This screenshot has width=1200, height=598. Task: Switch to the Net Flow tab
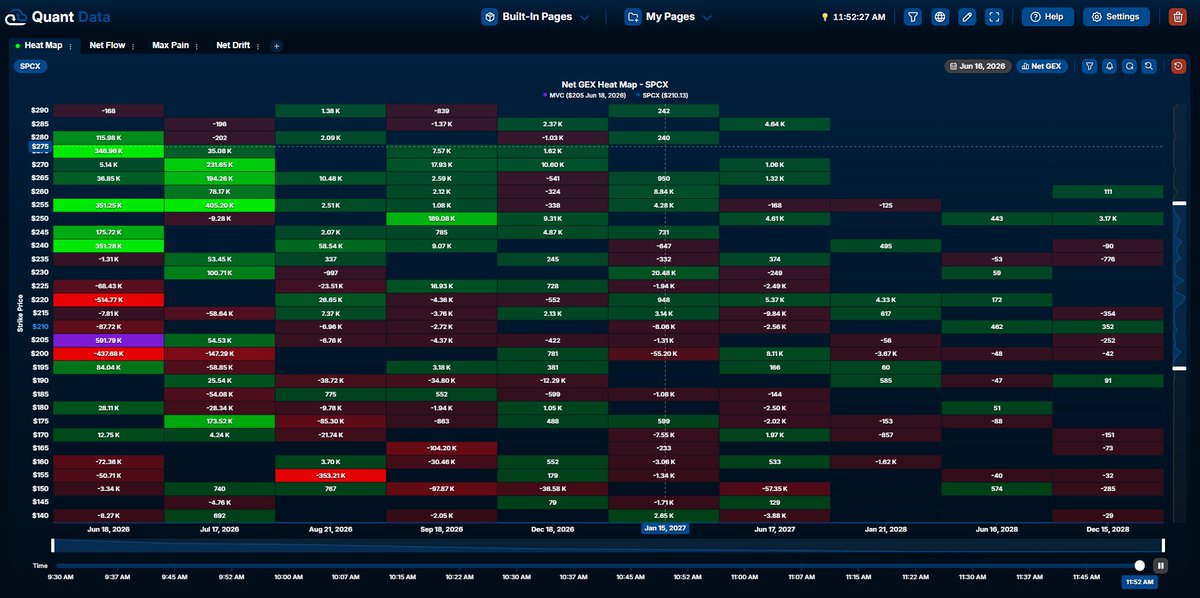[107, 46]
